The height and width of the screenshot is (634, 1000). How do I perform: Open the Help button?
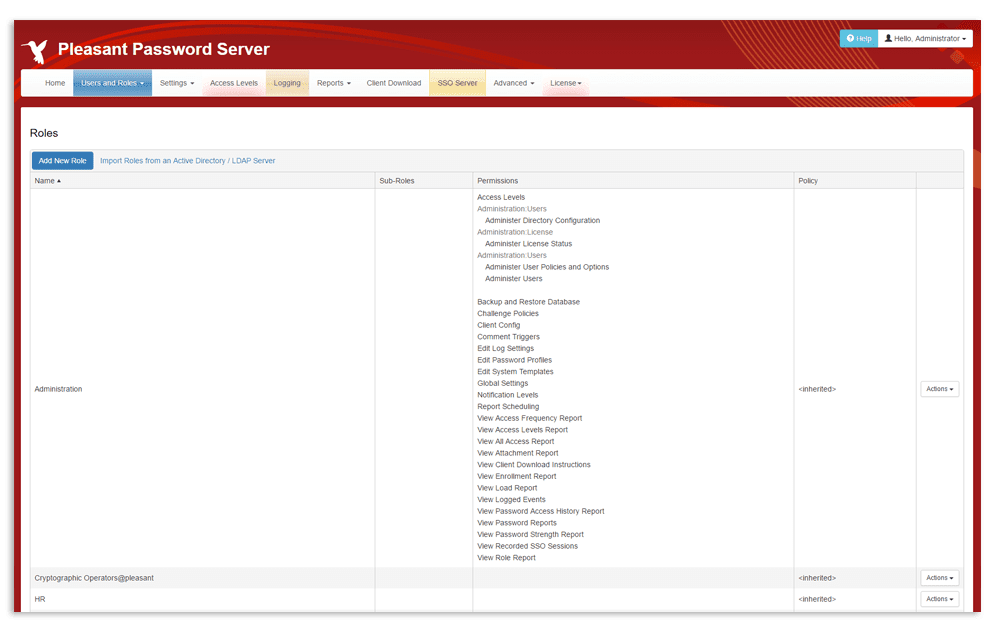(x=858, y=38)
